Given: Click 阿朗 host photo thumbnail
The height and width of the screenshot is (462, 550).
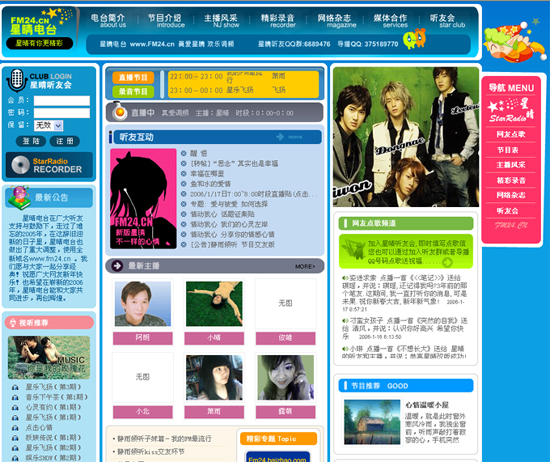Looking at the screenshot, I should coord(143,304).
